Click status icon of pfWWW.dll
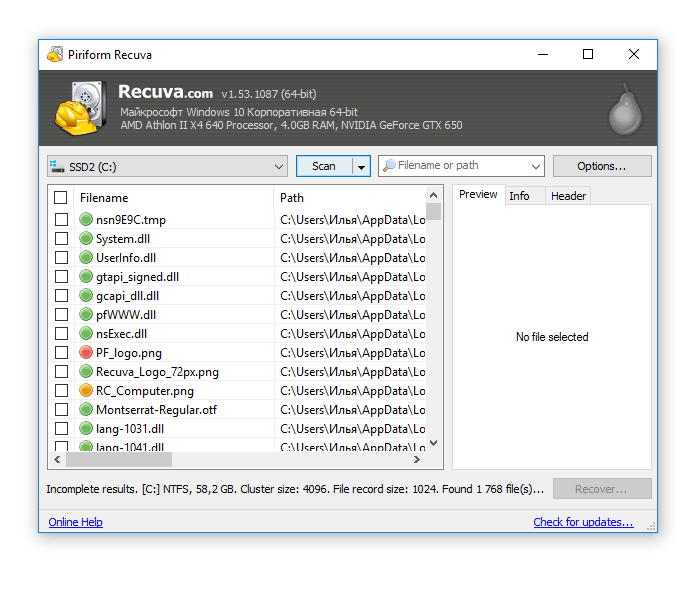Viewport: 693px width, 592px height. pyautogui.click(x=86, y=314)
